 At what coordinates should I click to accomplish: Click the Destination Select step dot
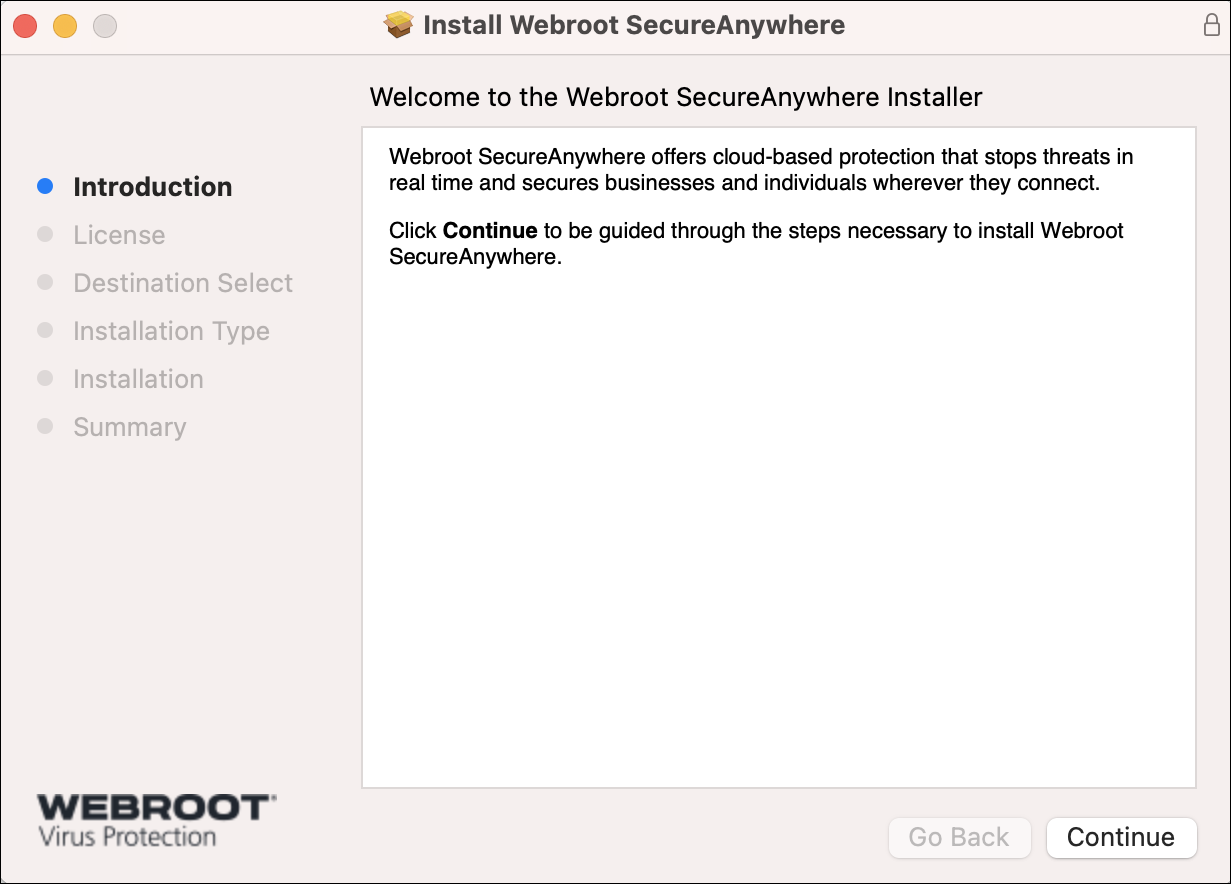(x=44, y=282)
